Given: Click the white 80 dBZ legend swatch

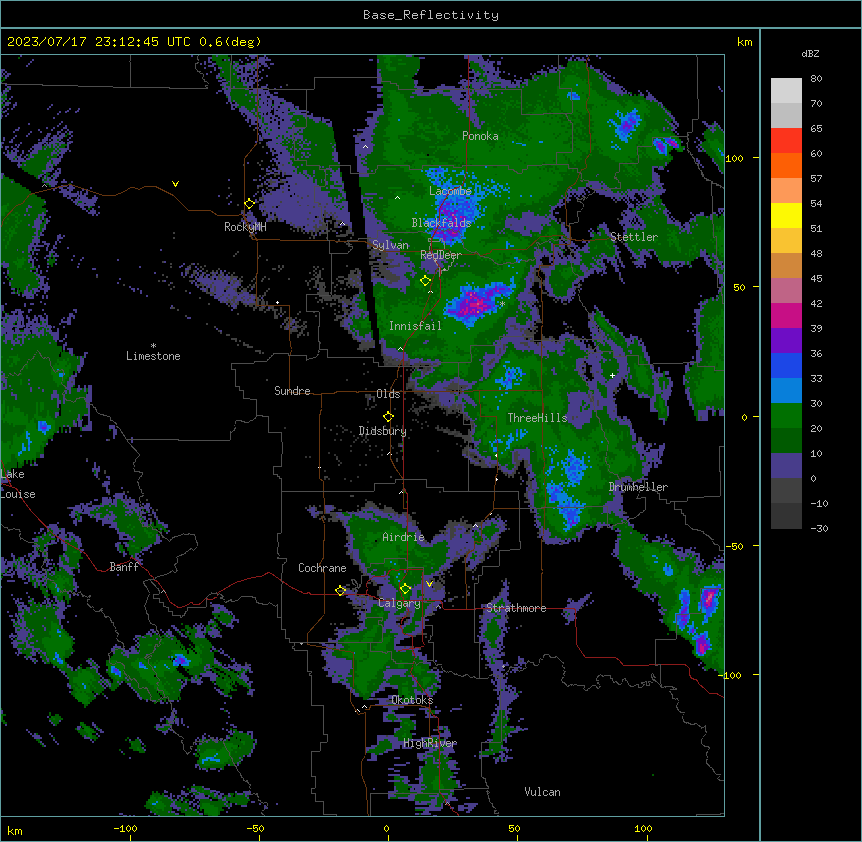Looking at the screenshot, I should click(x=786, y=91).
